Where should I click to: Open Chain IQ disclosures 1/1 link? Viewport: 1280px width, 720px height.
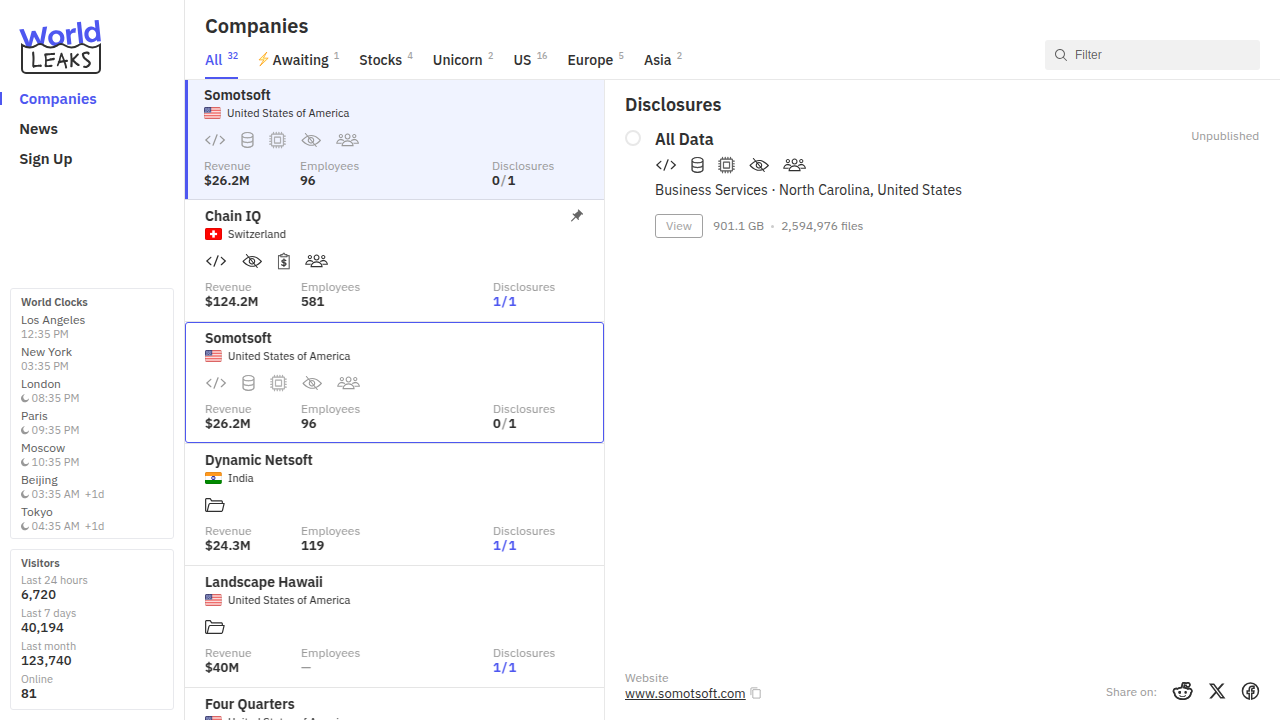(505, 301)
